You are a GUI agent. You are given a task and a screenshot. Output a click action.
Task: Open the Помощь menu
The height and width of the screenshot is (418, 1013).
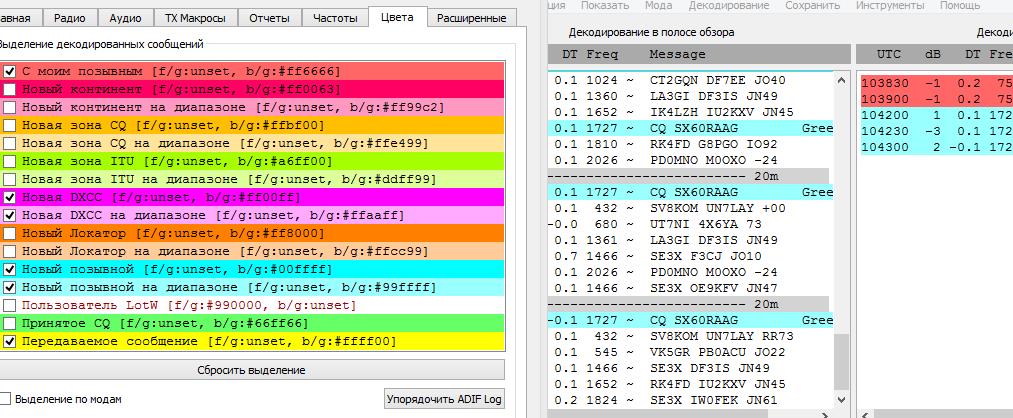pyautogui.click(x=959, y=5)
